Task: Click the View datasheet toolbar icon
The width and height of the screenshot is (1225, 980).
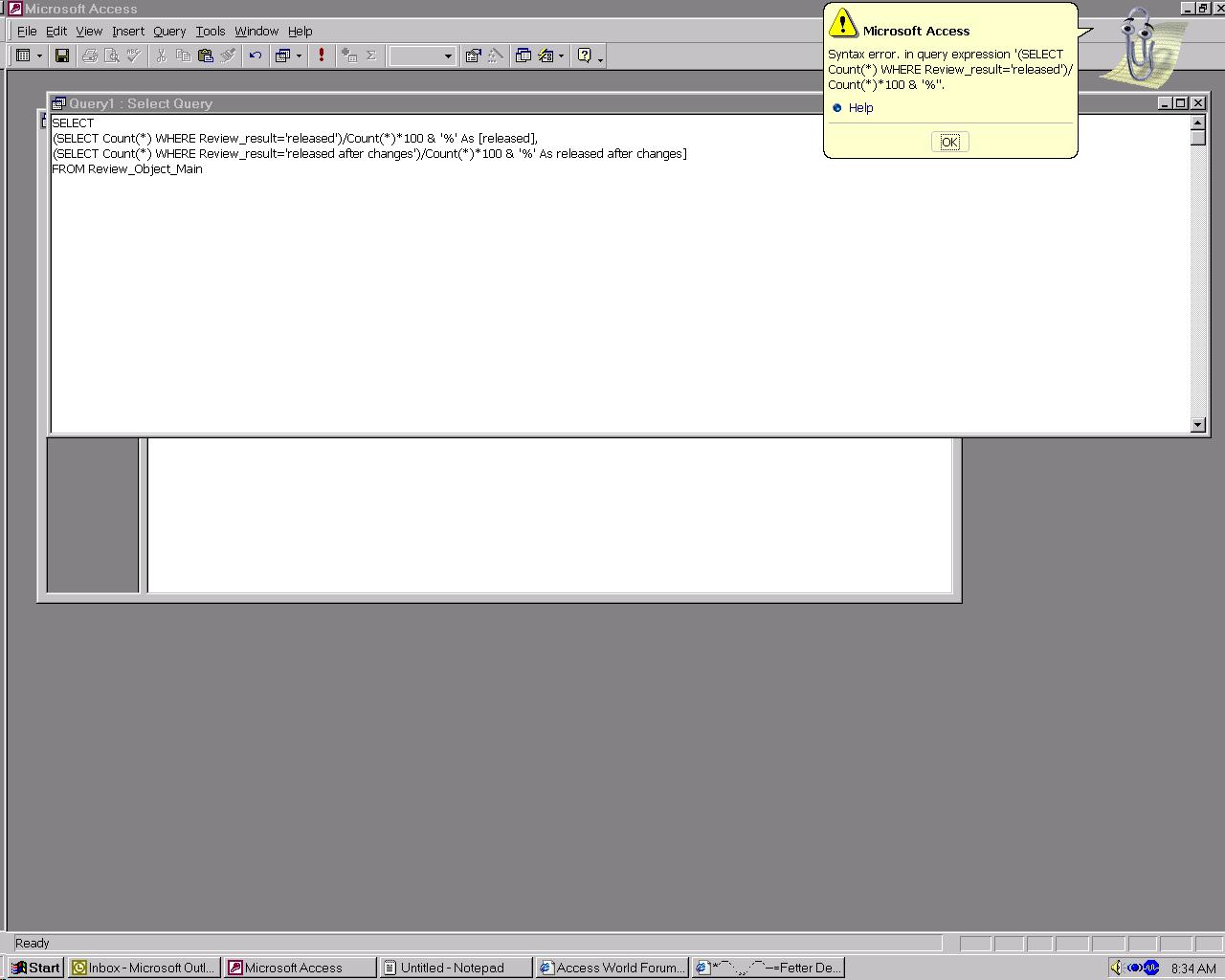Action: tap(24, 56)
